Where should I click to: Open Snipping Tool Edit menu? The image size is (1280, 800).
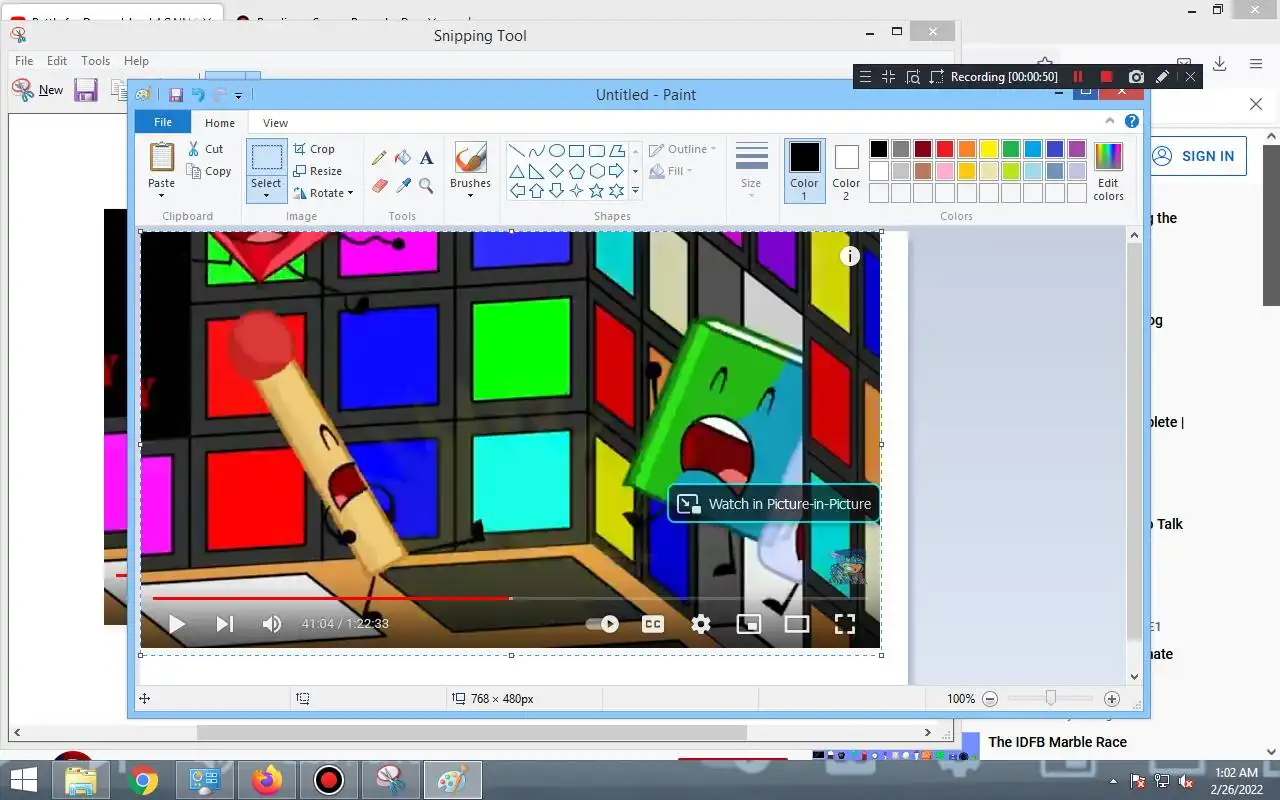[x=57, y=61]
